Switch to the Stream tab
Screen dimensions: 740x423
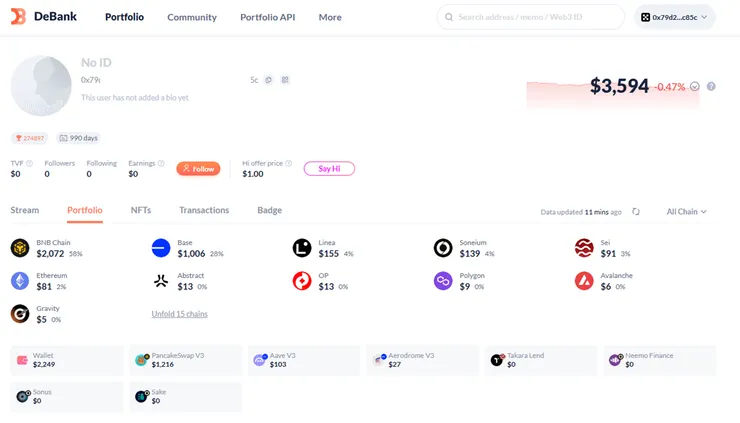tap(25, 210)
